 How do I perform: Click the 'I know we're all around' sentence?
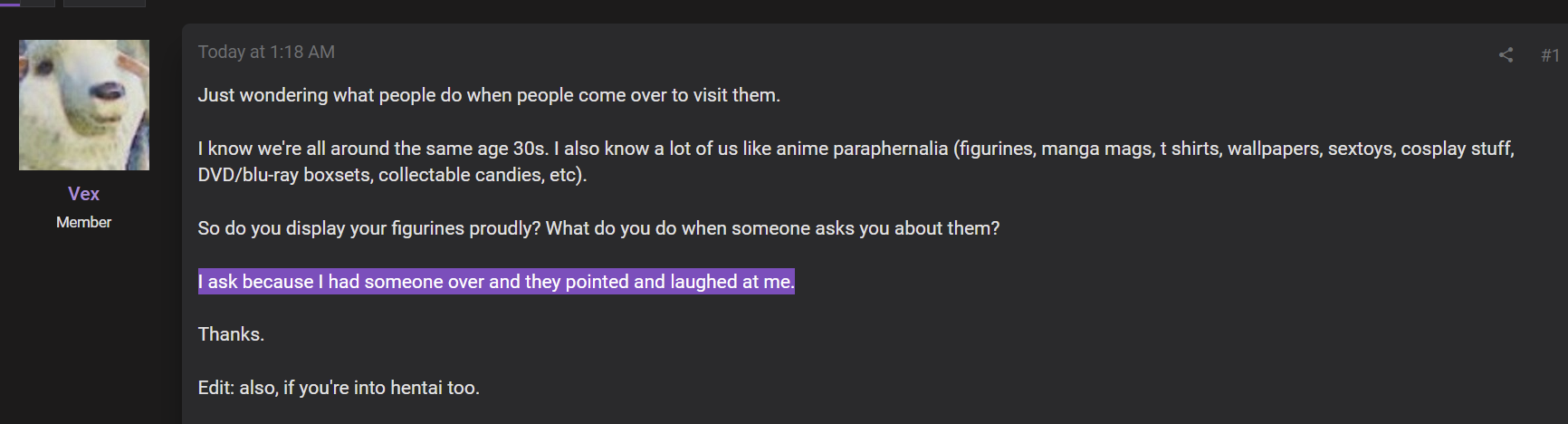373,149
